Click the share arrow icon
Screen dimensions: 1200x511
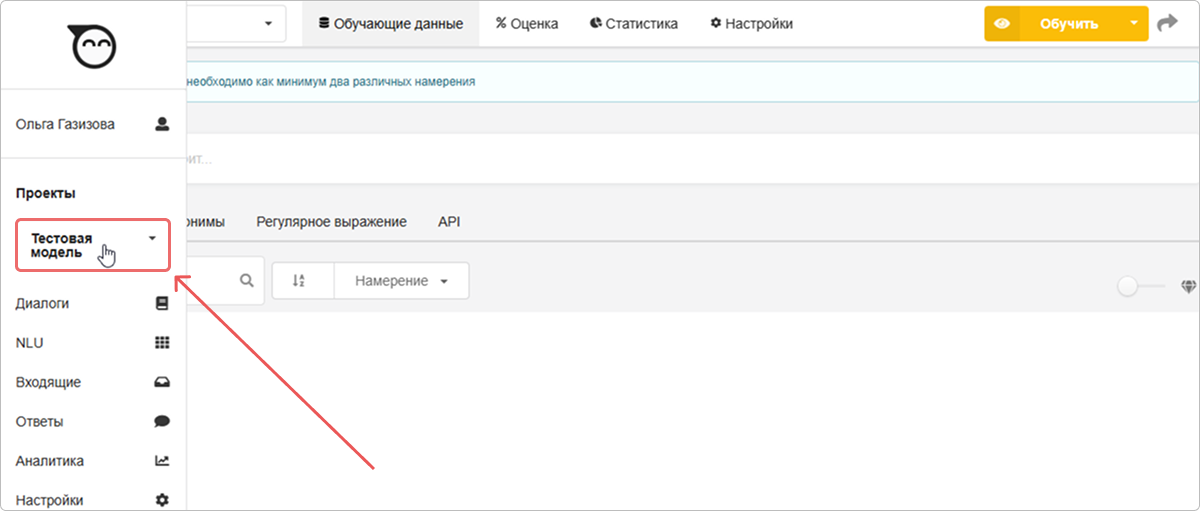coord(1166,23)
